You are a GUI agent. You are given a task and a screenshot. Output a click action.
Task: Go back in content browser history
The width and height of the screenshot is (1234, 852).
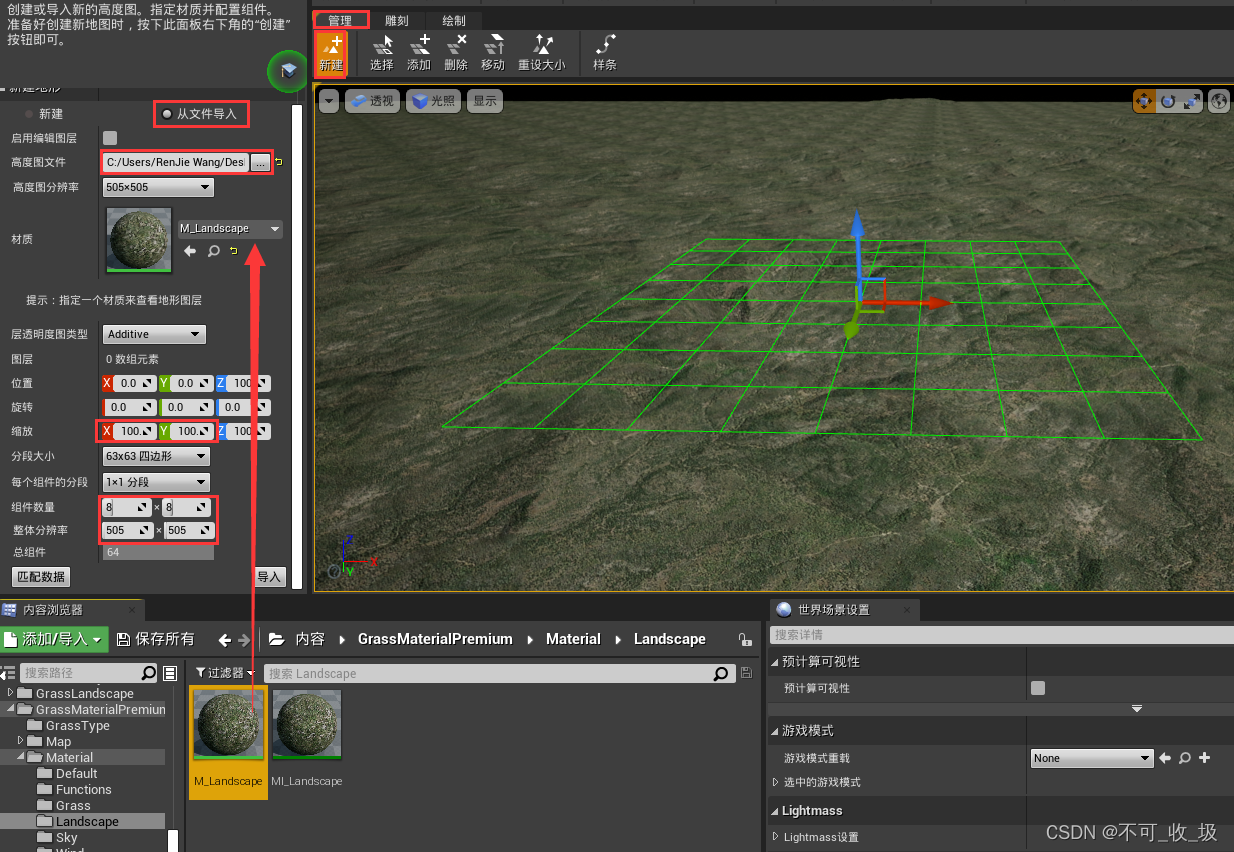(x=225, y=640)
